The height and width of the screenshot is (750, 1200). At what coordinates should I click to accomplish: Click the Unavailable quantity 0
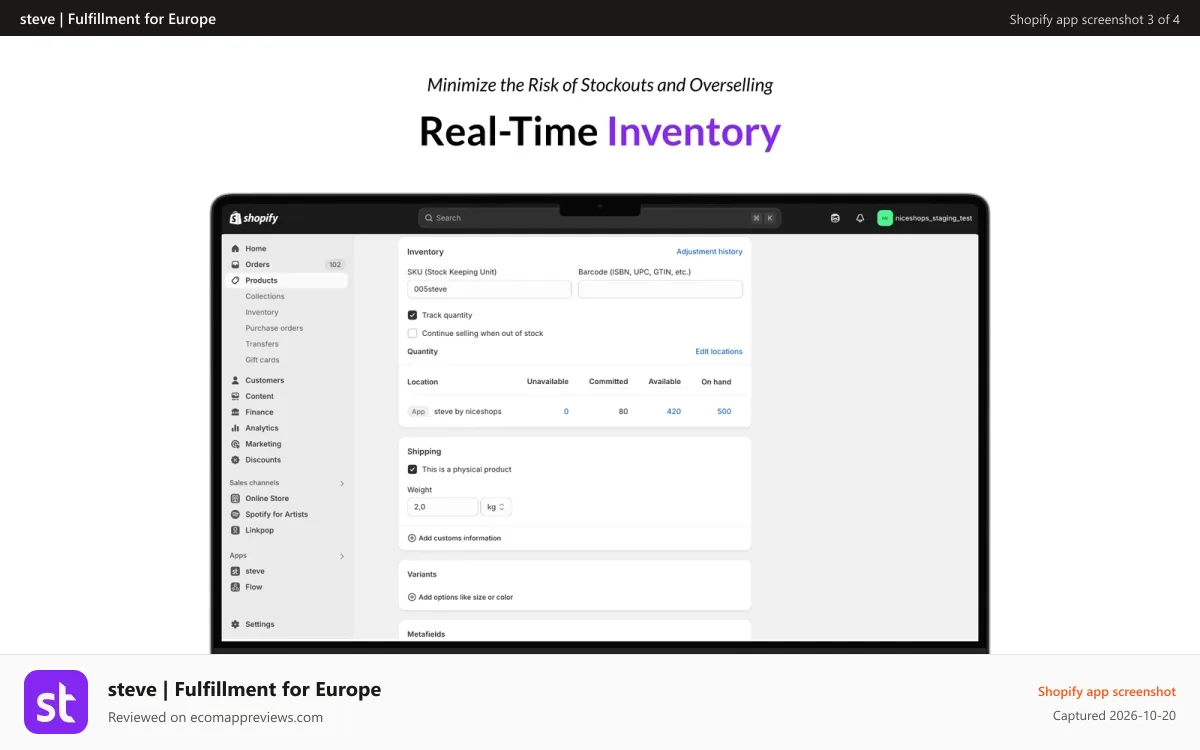pyautogui.click(x=566, y=411)
